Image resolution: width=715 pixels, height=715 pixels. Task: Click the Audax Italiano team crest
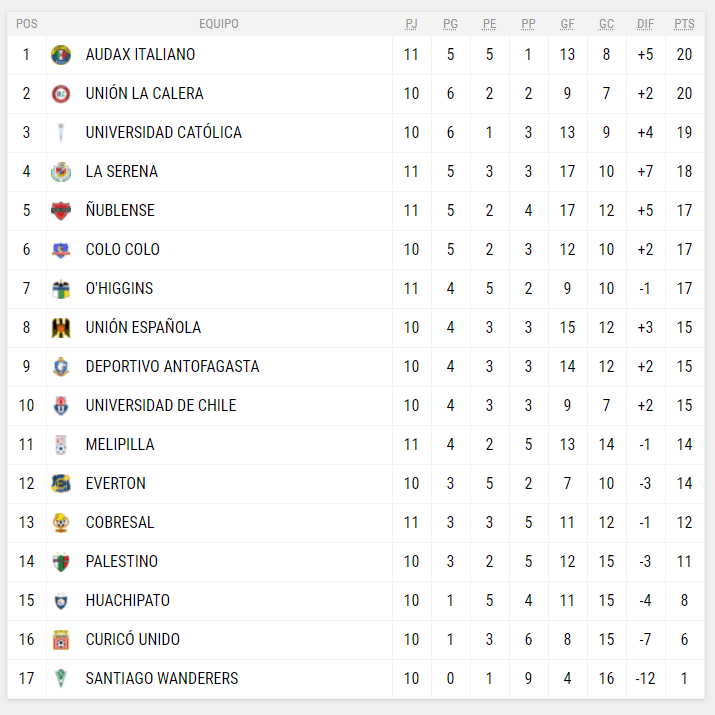(61, 55)
